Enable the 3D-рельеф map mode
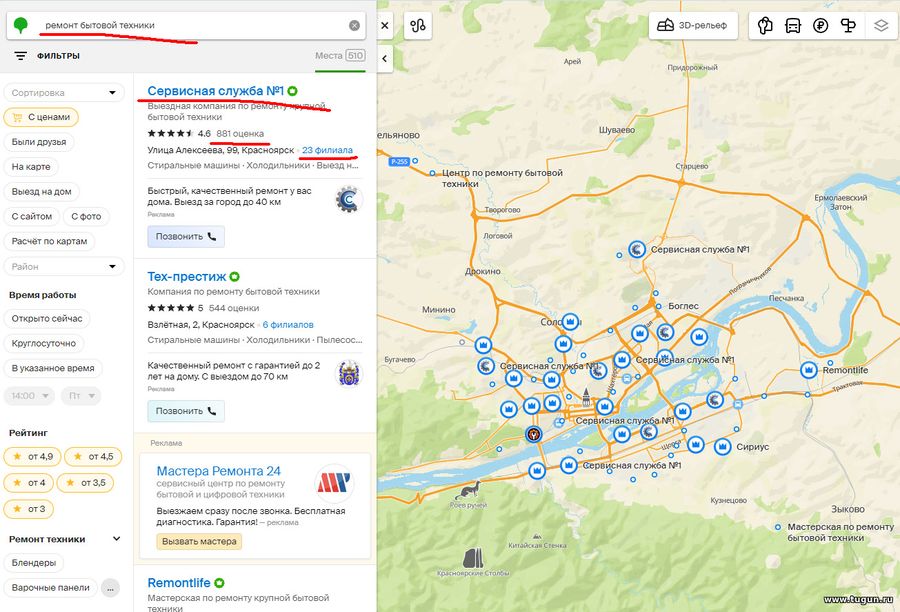The height and width of the screenshot is (612, 900). pyautogui.click(x=693, y=25)
